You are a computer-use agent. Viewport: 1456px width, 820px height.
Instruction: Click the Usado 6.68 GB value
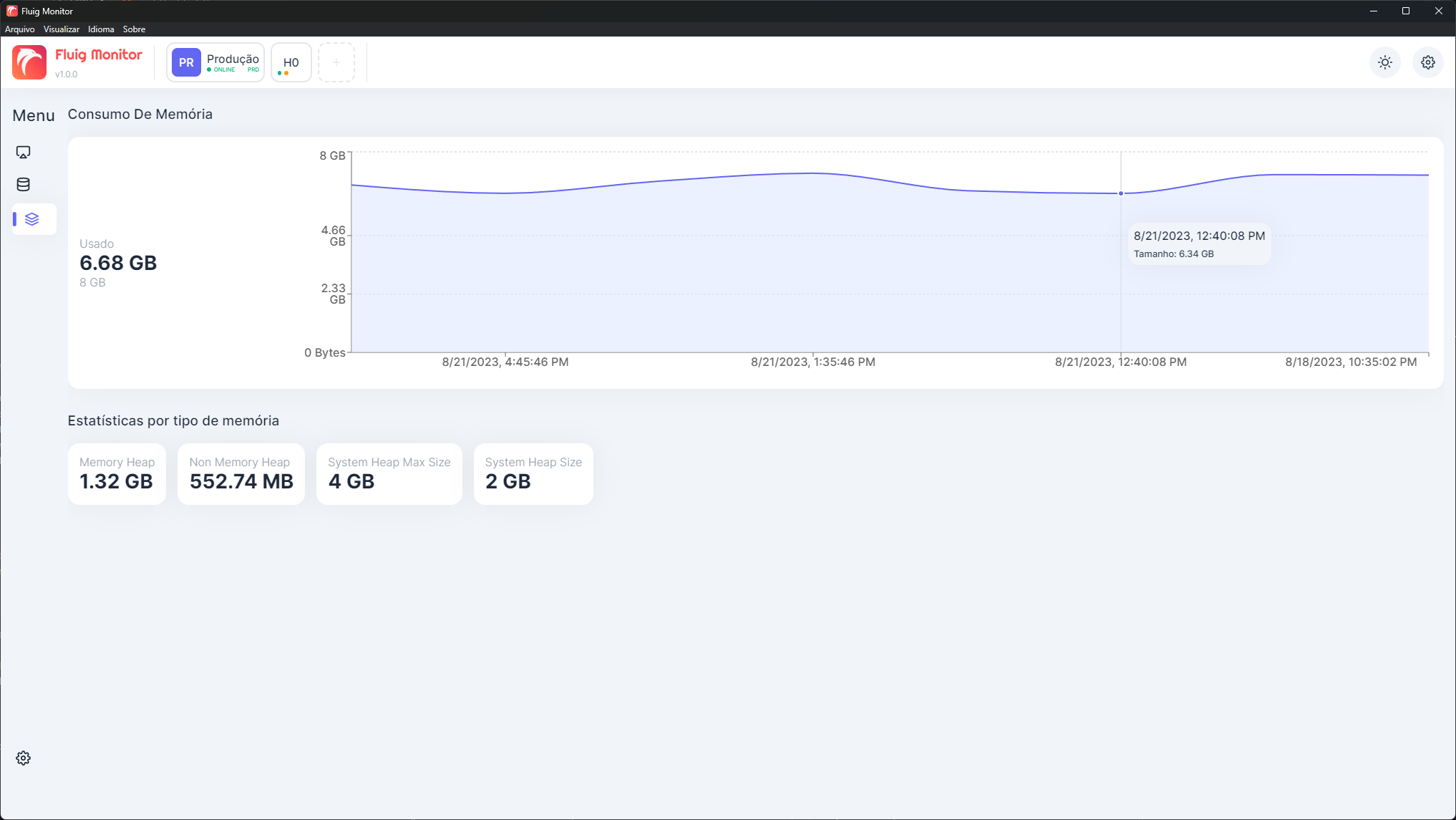pos(118,263)
